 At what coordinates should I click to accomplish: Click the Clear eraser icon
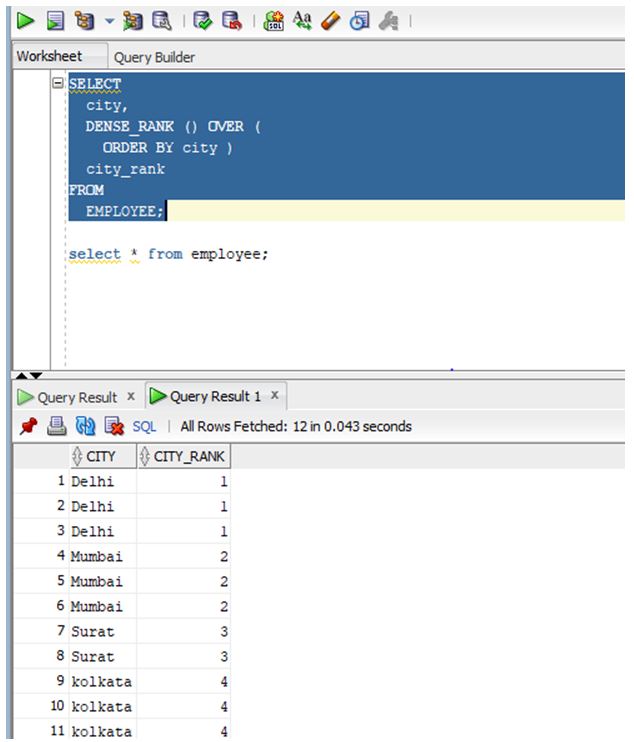click(331, 21)
